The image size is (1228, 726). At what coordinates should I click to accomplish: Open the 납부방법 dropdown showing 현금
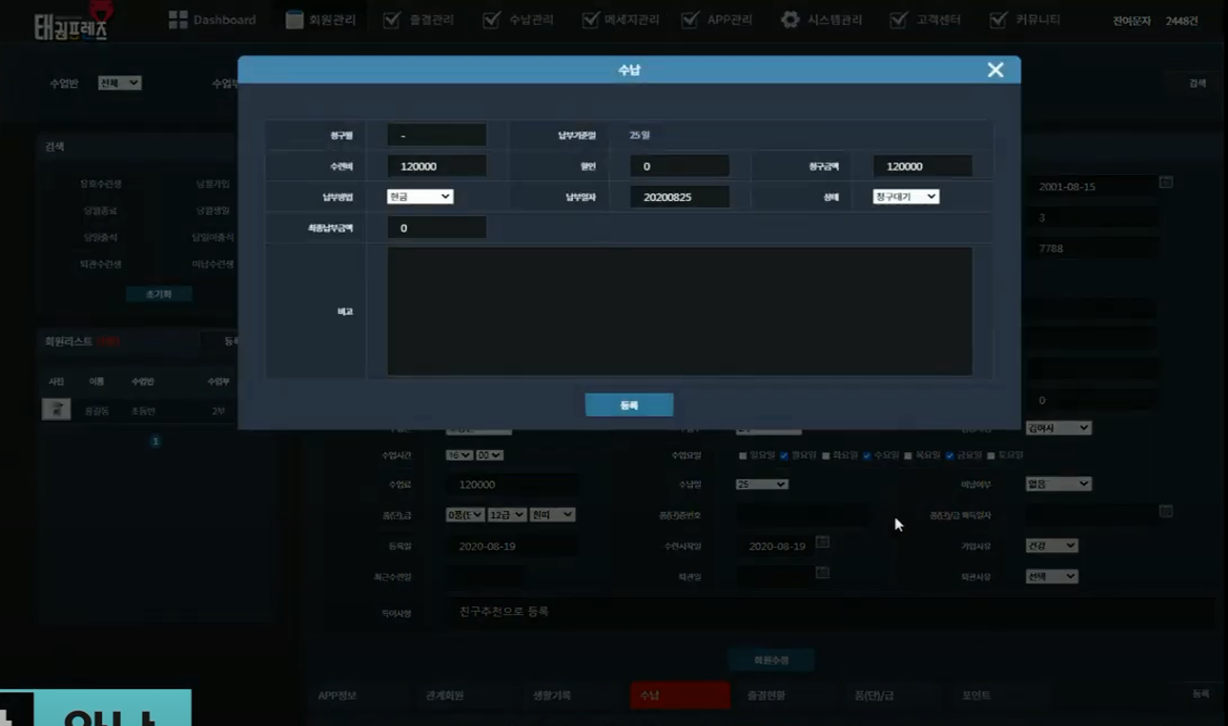(x=420, y=197)
